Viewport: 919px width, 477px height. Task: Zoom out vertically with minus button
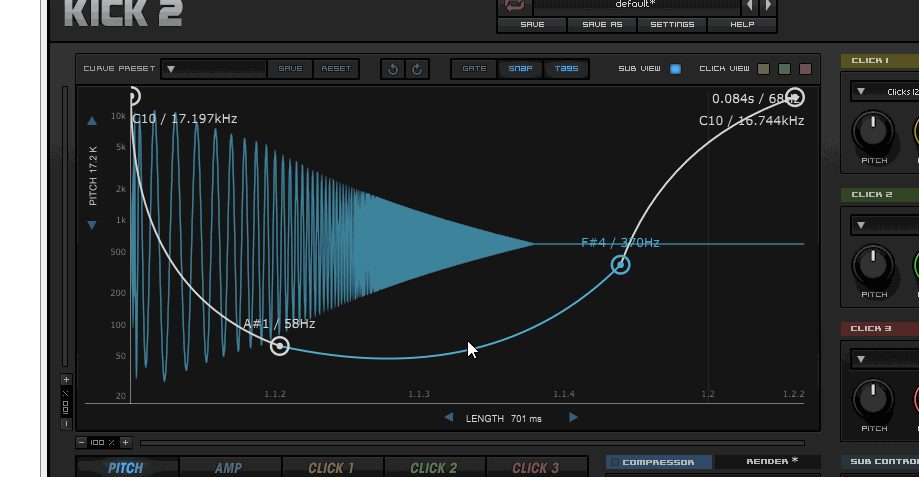pyautogui.click(x=66, y=423)
